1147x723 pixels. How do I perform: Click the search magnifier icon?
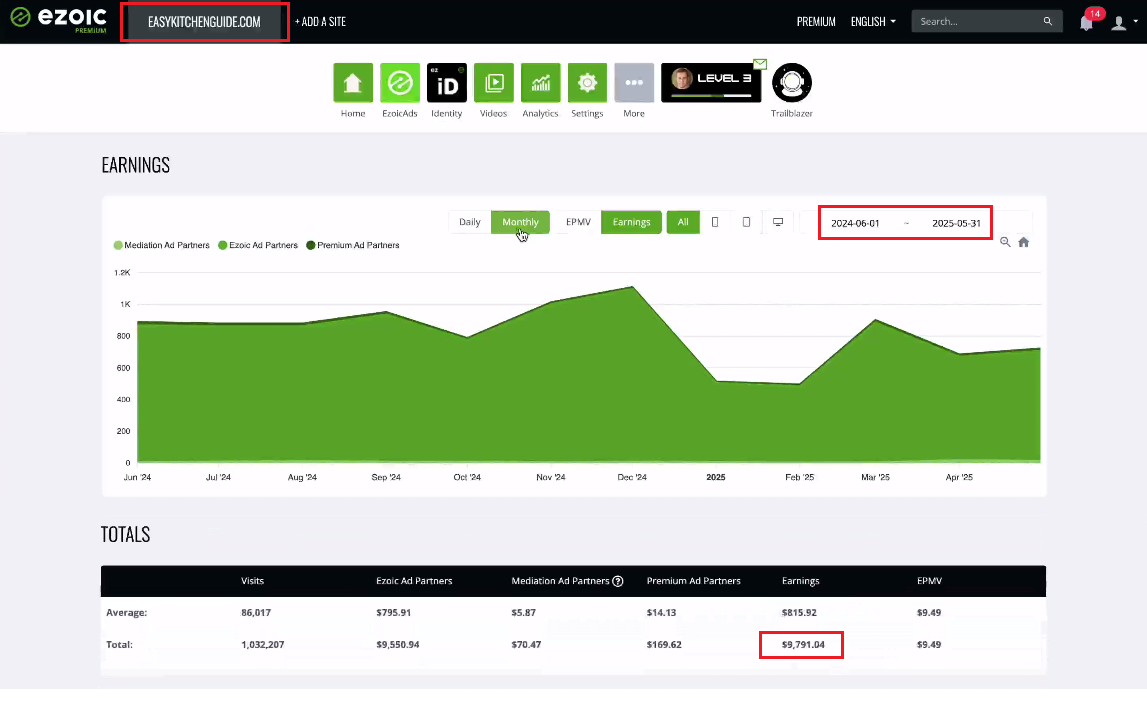click(x=1048, y=21)
